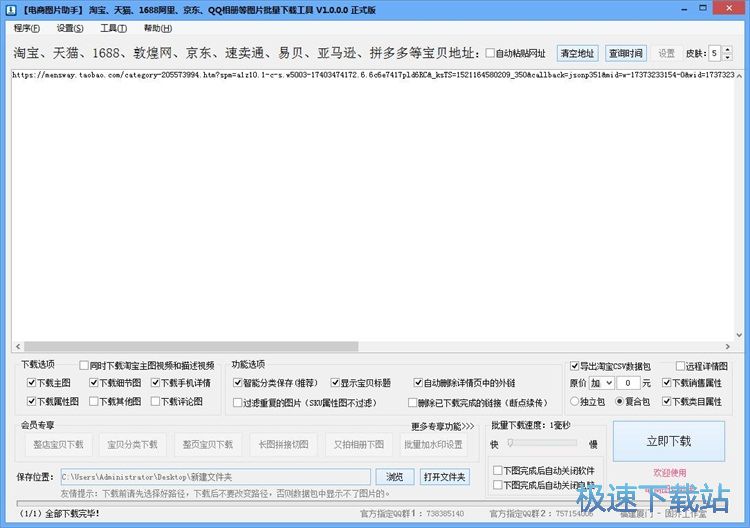The width and height of the screenshot is (750, 528).
Task: Click horizontal scrollbar right arrow
Action: [x=728, y=346]
